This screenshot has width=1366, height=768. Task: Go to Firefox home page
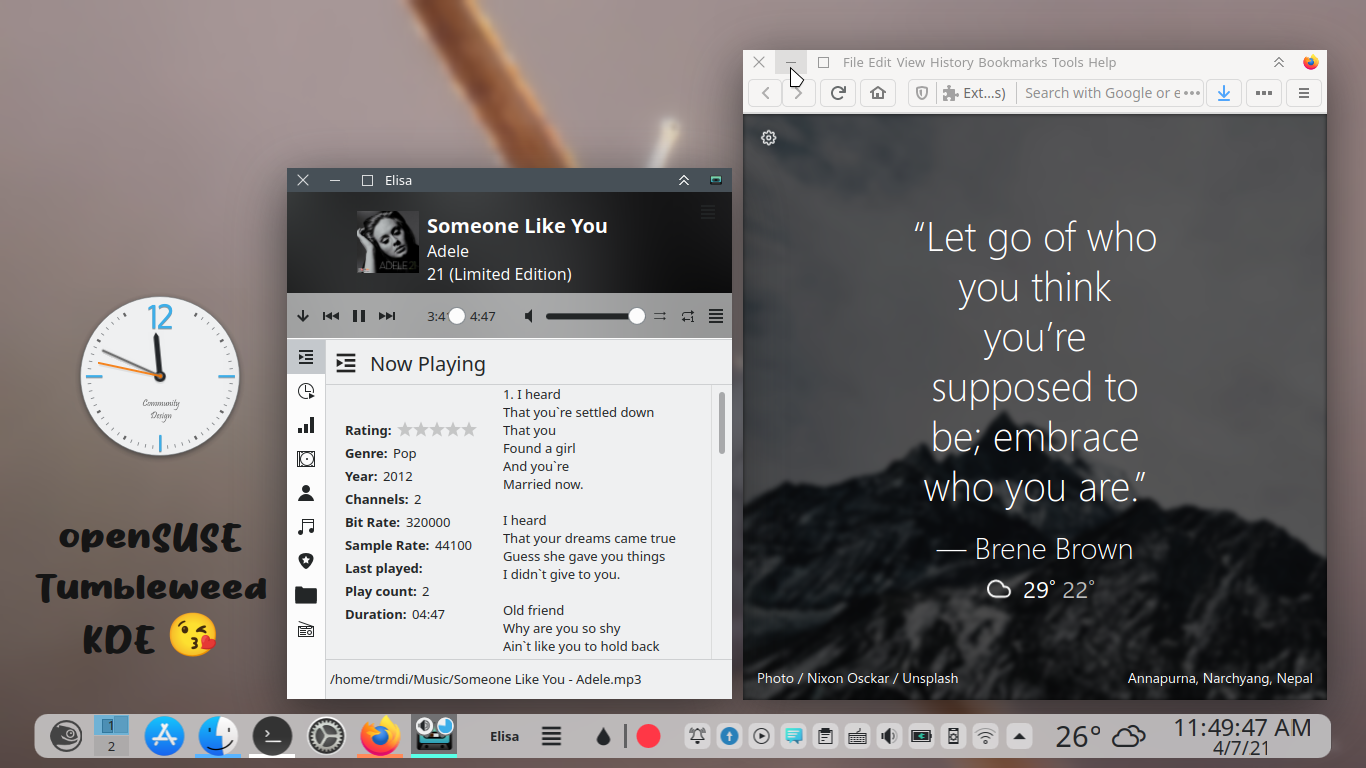click(x=878, y=93)
